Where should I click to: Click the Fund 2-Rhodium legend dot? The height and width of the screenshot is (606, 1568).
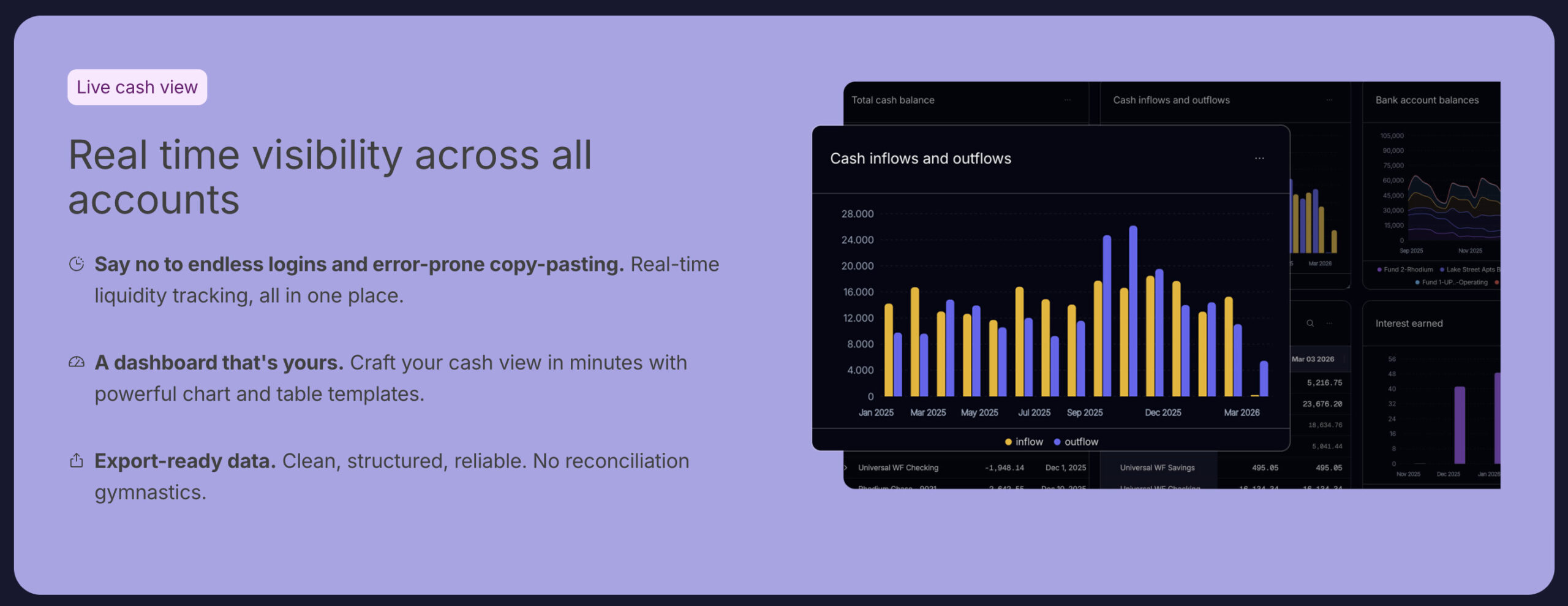pos(1379,270)
